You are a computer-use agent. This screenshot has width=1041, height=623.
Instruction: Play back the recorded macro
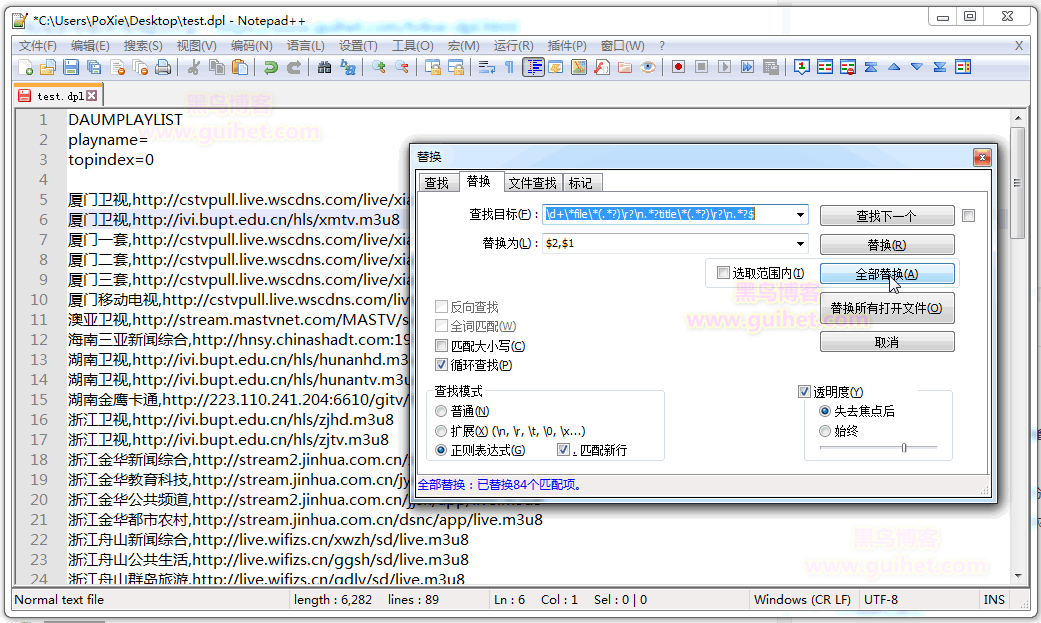(724, 67)
